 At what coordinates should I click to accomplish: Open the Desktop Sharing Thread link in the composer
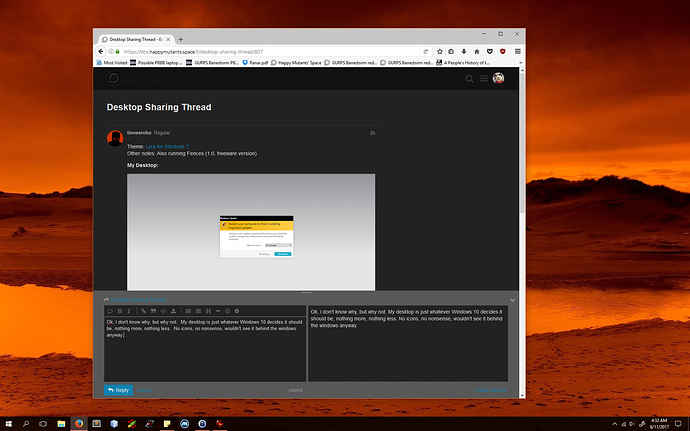138,300
